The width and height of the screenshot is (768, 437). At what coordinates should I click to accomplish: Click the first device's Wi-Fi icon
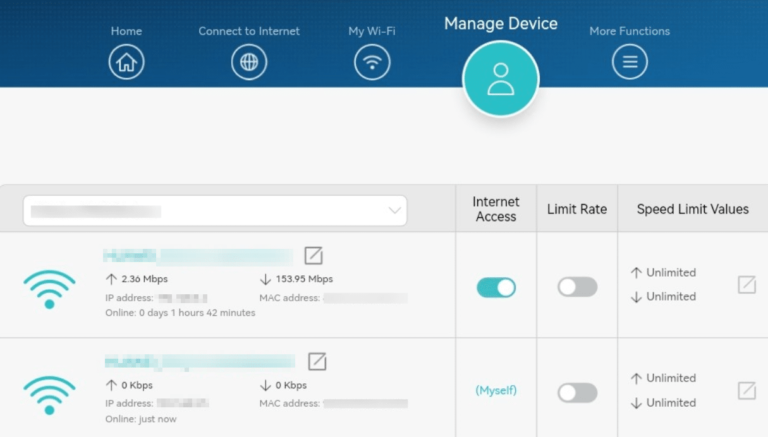[x=49, y=288]
